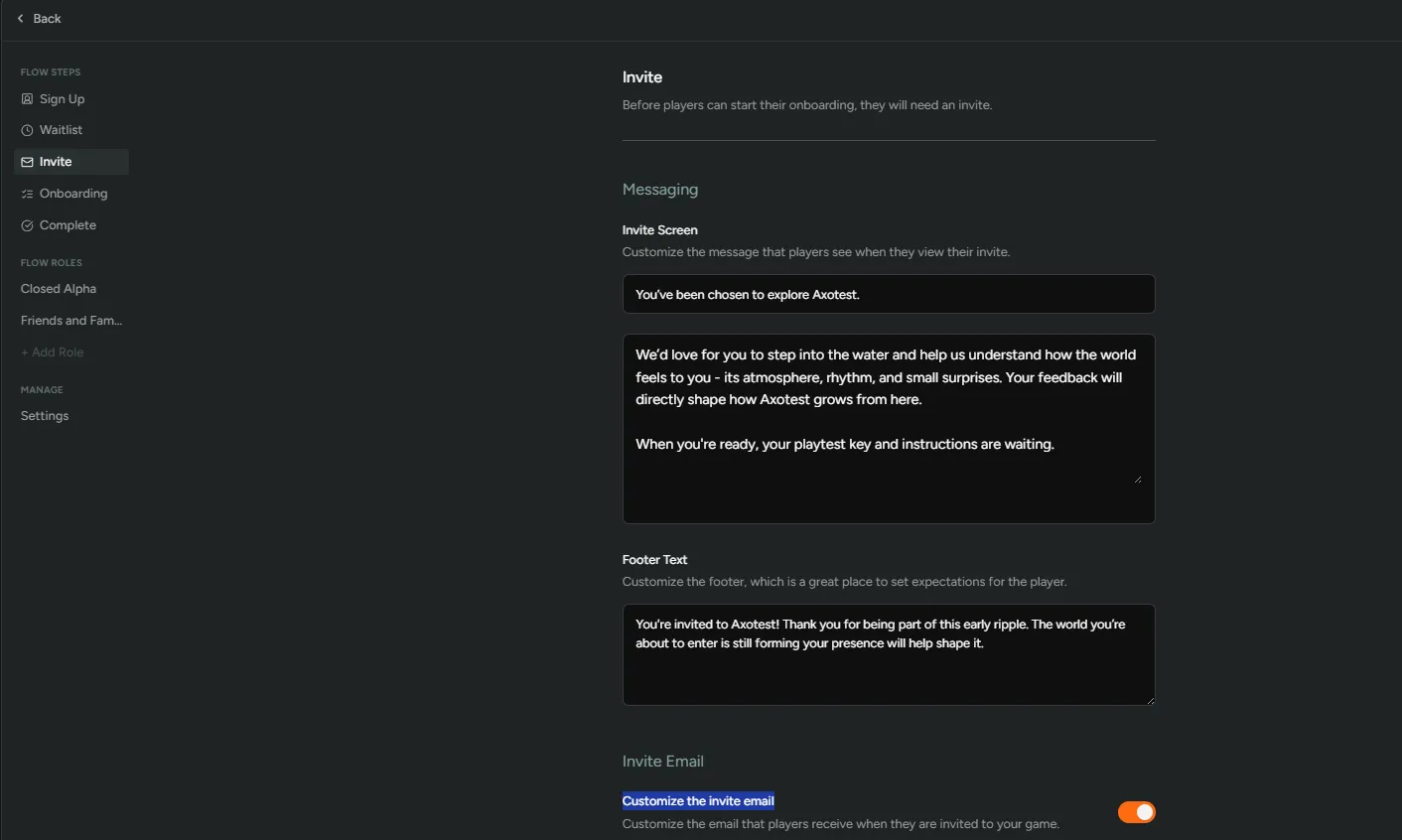Click the Complete checkmark icon
The height and width of the screenshot is (840, 1402).
(x=26, y=224)
